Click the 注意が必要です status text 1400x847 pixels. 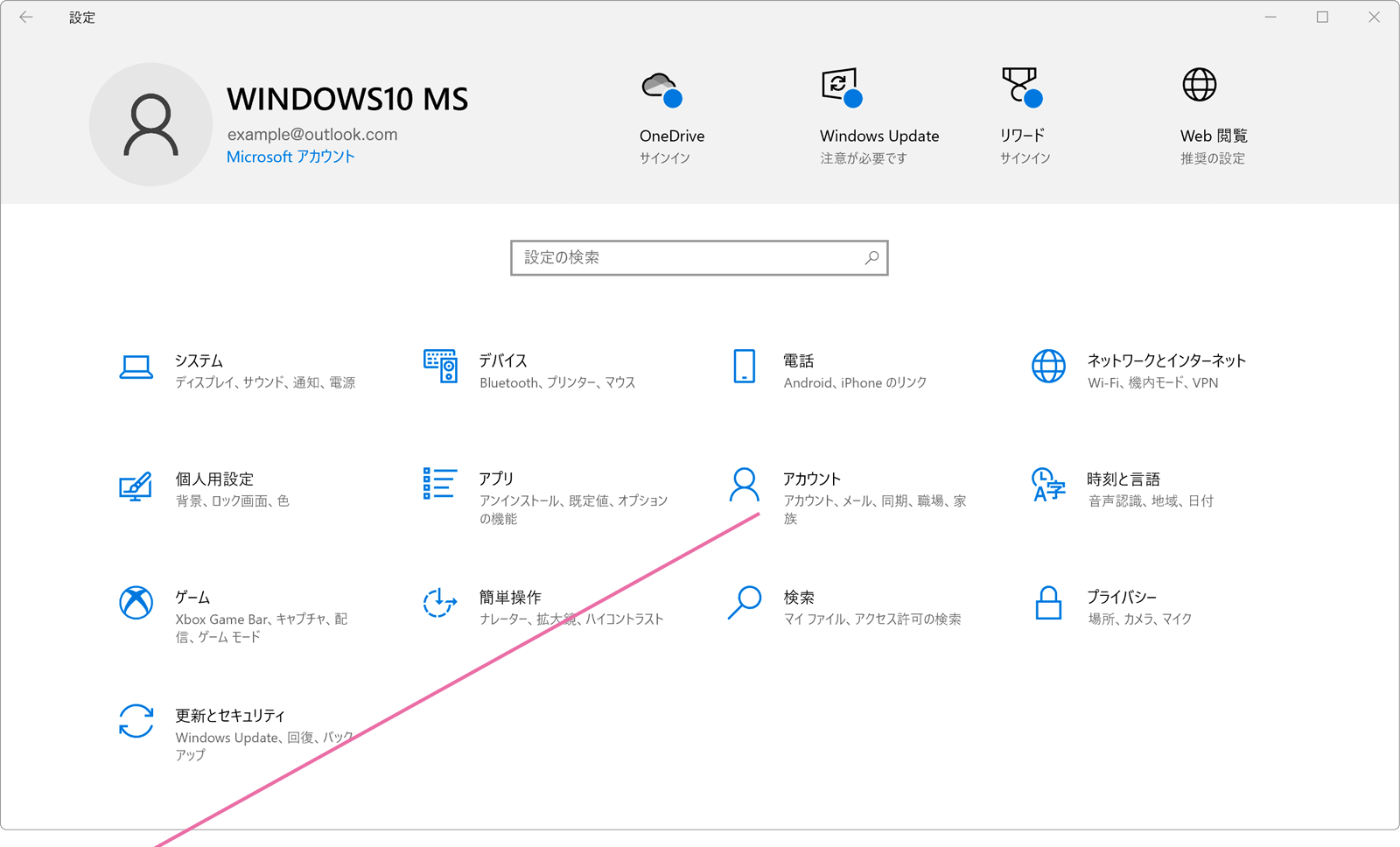(864, 158)
